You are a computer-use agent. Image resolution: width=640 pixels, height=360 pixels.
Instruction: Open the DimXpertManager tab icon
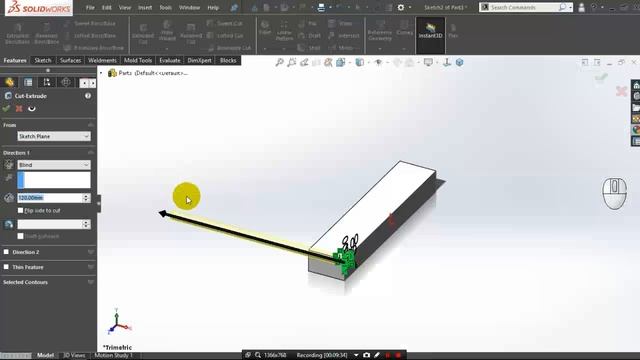coord(66,82)
